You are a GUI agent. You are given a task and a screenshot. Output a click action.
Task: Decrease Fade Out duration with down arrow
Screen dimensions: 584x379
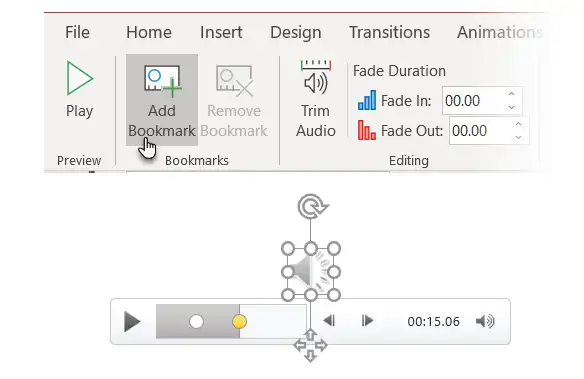(x=518, y=137)
